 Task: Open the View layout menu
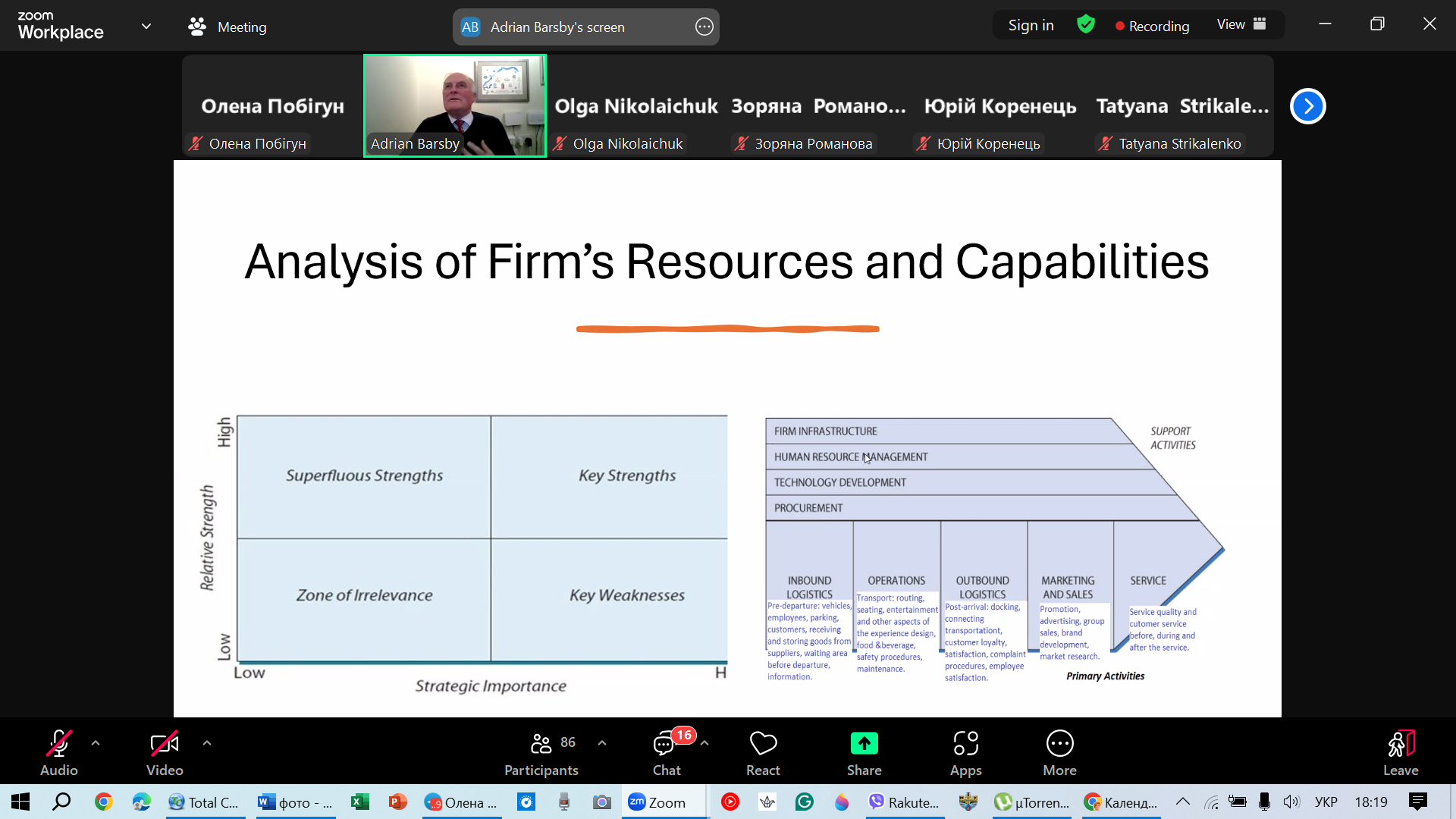coord(1241,24)
